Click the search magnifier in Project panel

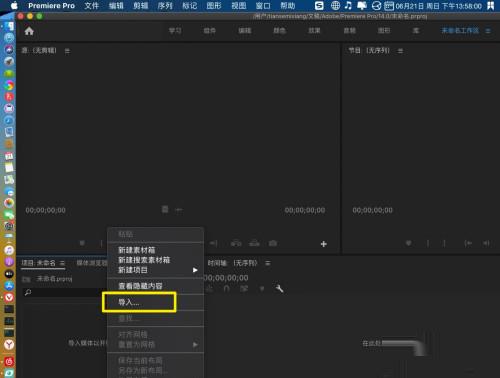point(28,292)
